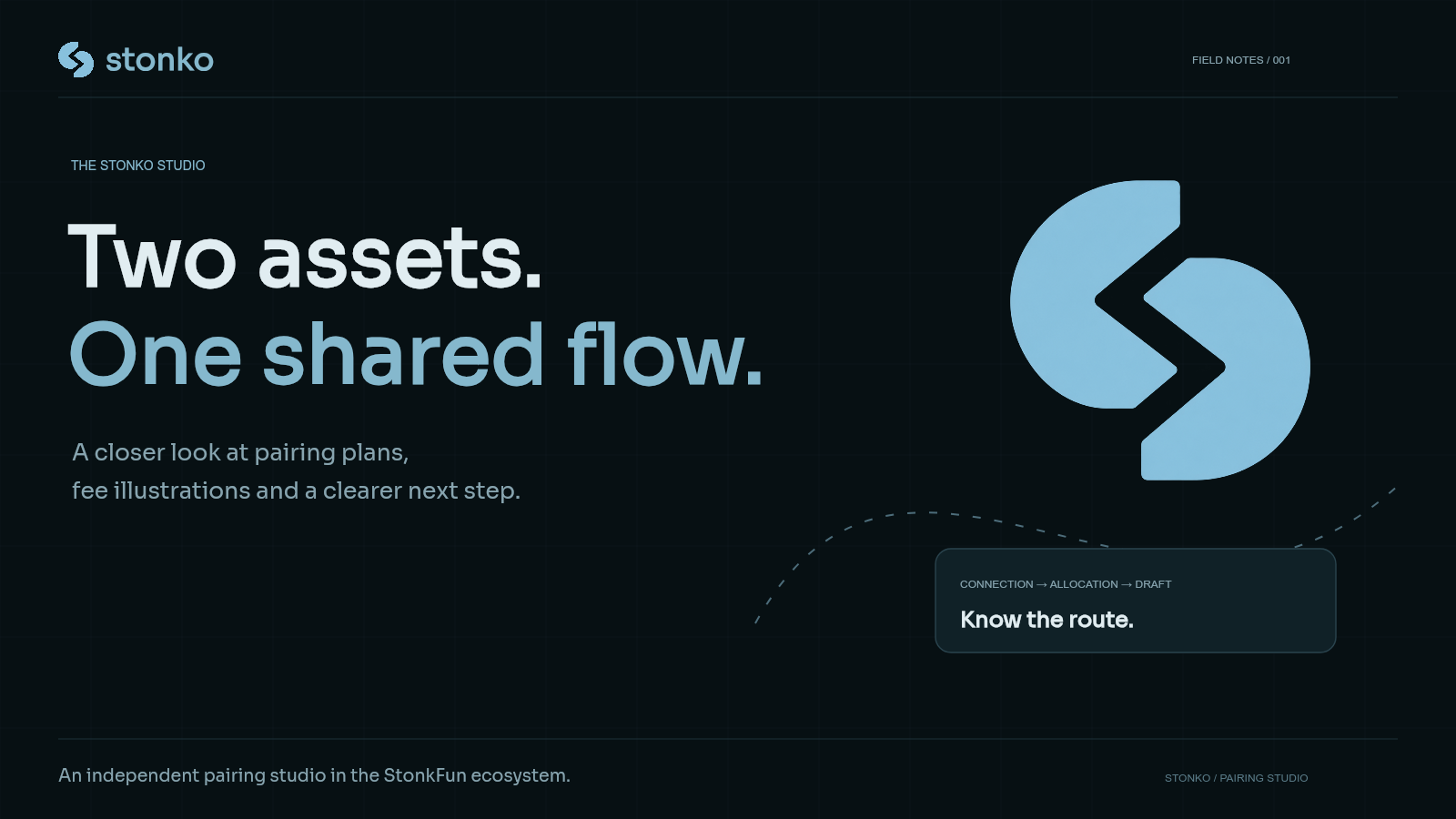The image size is (1456, 819).
Task: Click STONKO / PAIRING STUDIO footer label
Action: tap(1236, 778)
